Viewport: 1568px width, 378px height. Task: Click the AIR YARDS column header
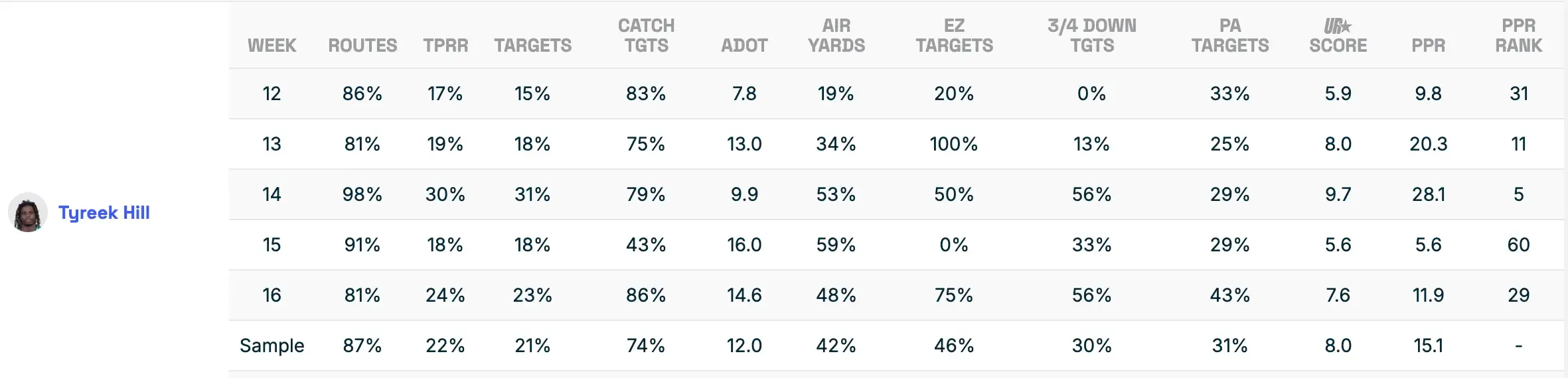click(x=836, y=36)
